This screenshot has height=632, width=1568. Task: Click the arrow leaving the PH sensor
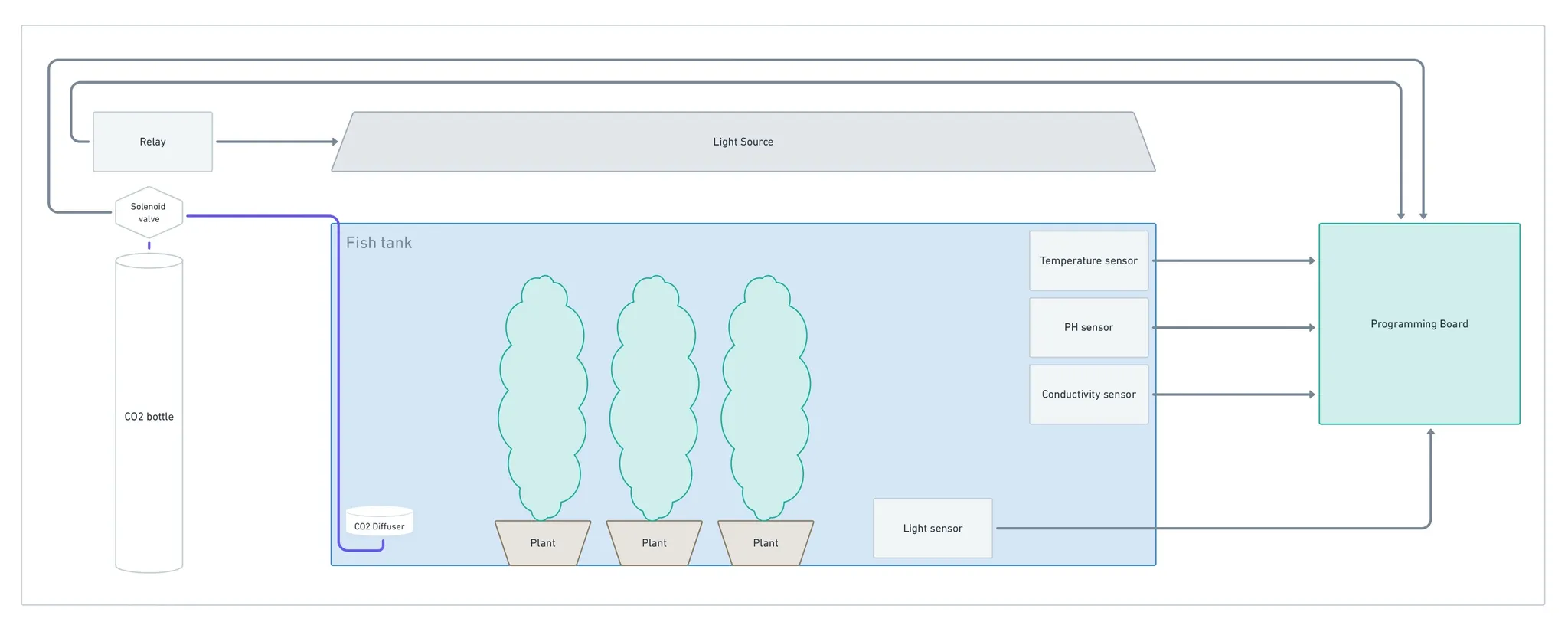1233,327
